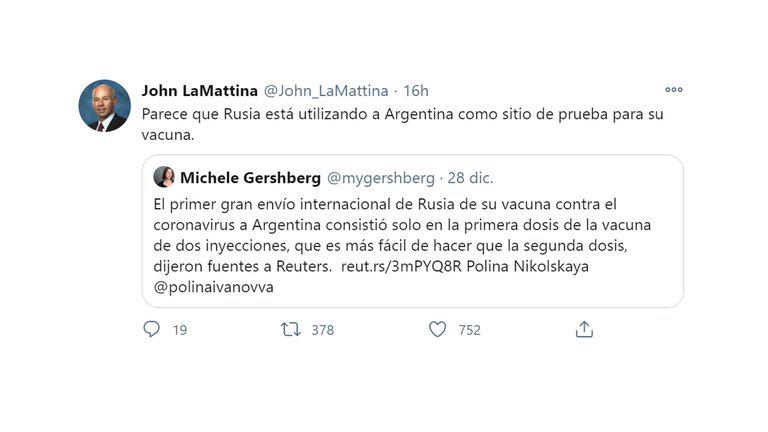
Task: Click Michele Gershberg's small avatar
Action: pos(164,178)
